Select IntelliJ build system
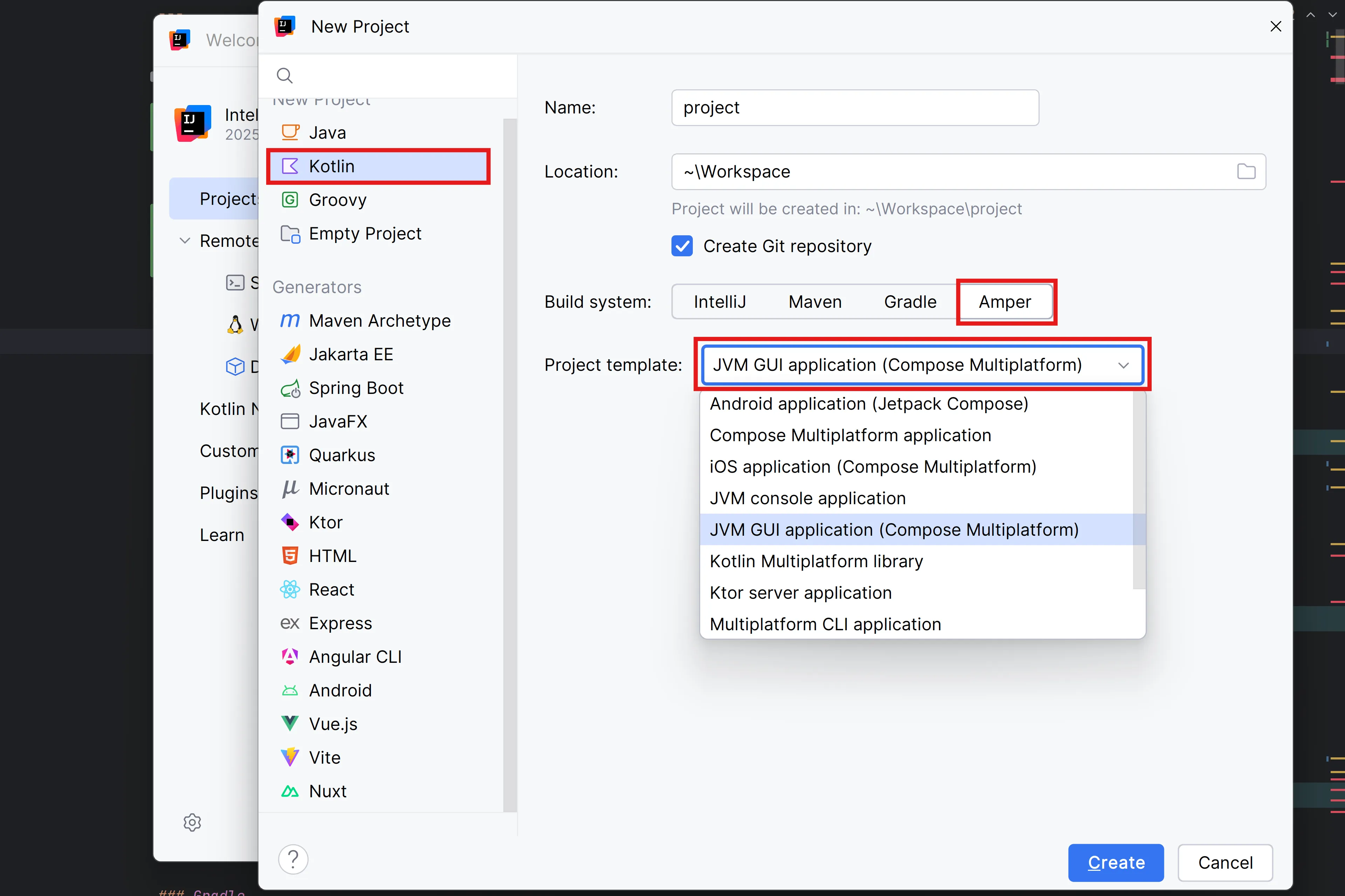1345x896 pixels. coord(720,302)
